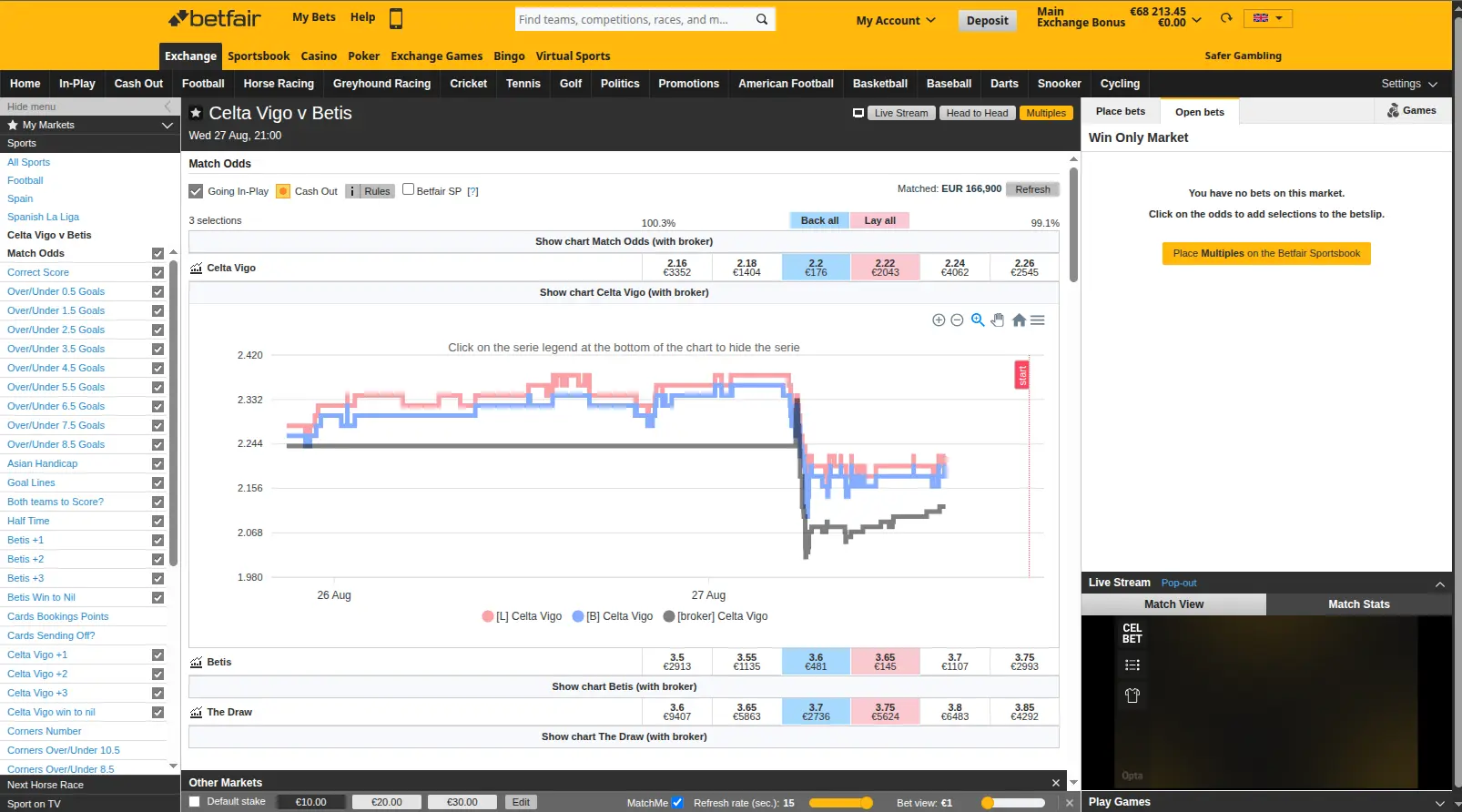The height and width of the screenshot is (812, 1462).
Task: Click the search magnifier icon
Action: click(x=762, y=19)
